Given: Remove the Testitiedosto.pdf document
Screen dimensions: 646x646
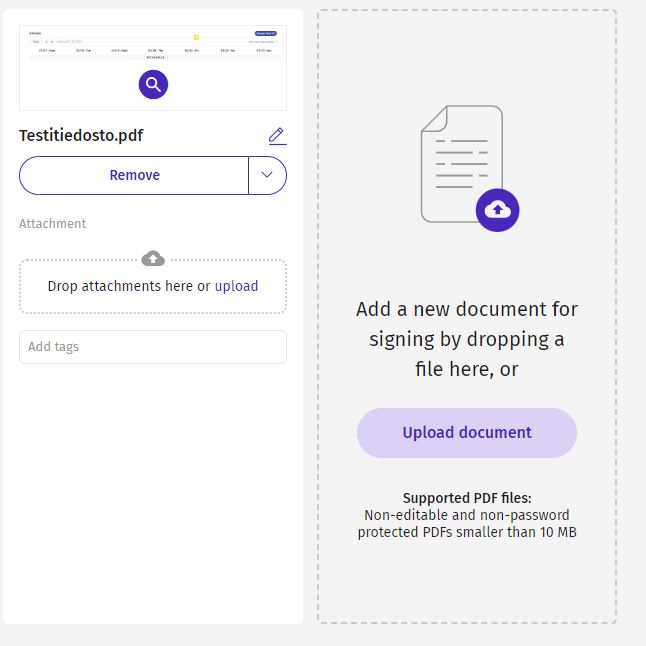Looking at the screenshot, I should click(x=134, y=175).
